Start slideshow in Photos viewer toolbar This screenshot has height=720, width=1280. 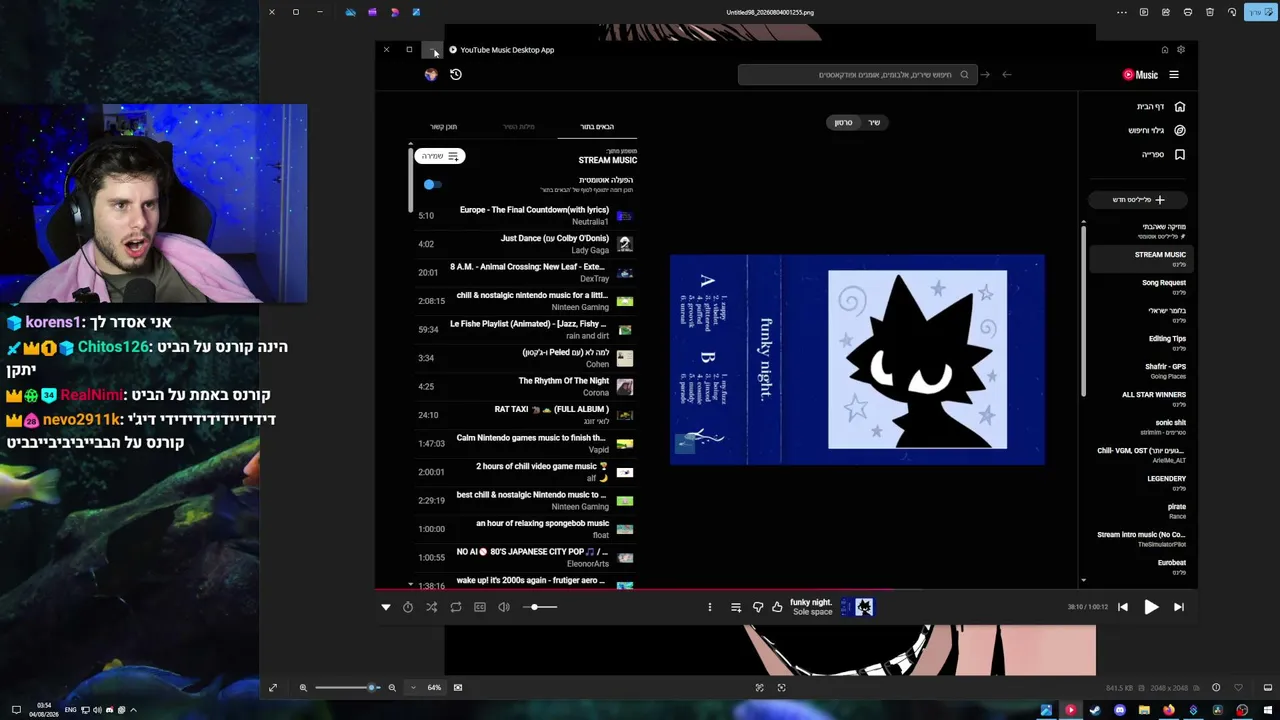(1144, 12)
